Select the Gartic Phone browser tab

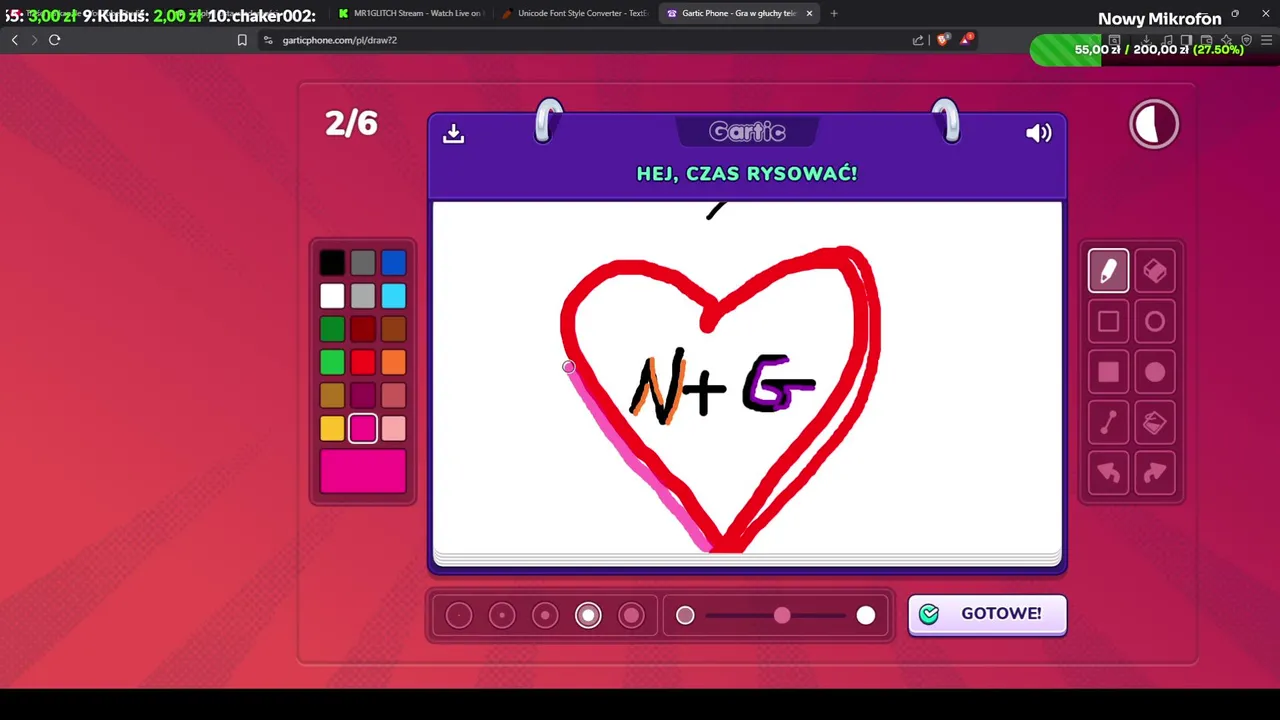tap(738, 13)
